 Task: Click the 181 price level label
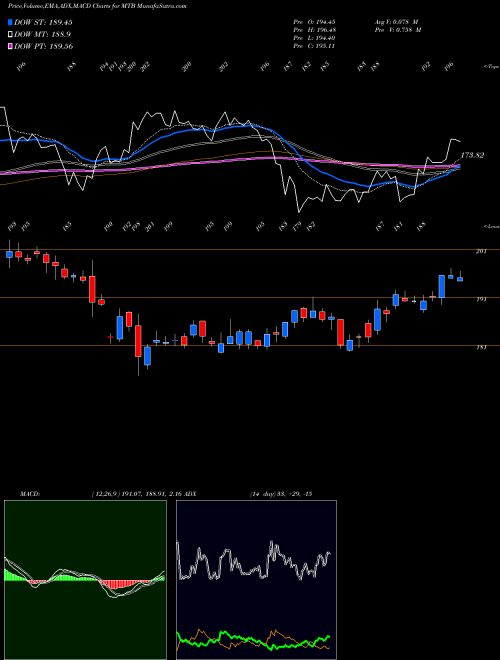(481, 347)
